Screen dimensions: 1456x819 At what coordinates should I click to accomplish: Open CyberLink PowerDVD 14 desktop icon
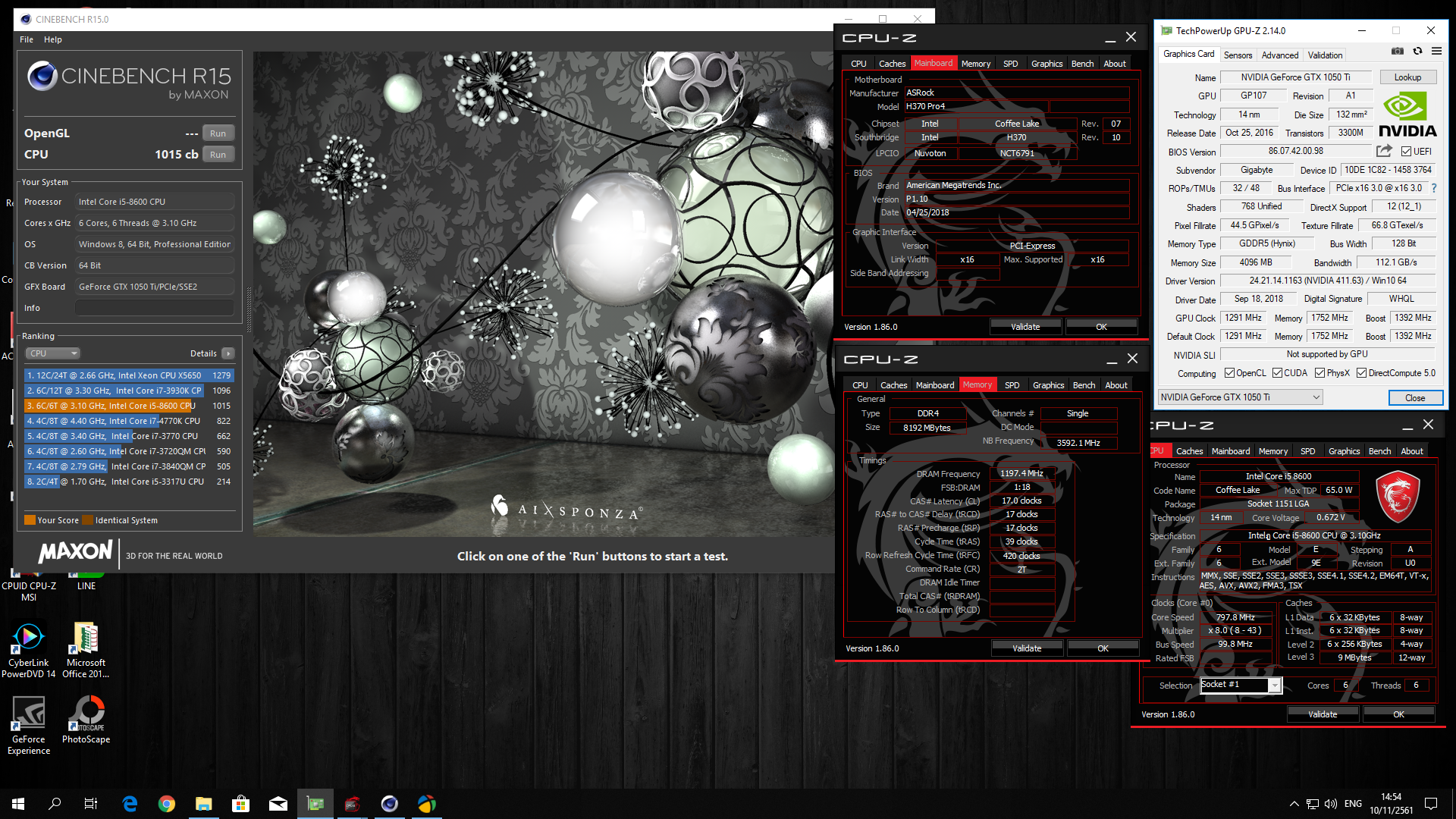coord(29,650)
